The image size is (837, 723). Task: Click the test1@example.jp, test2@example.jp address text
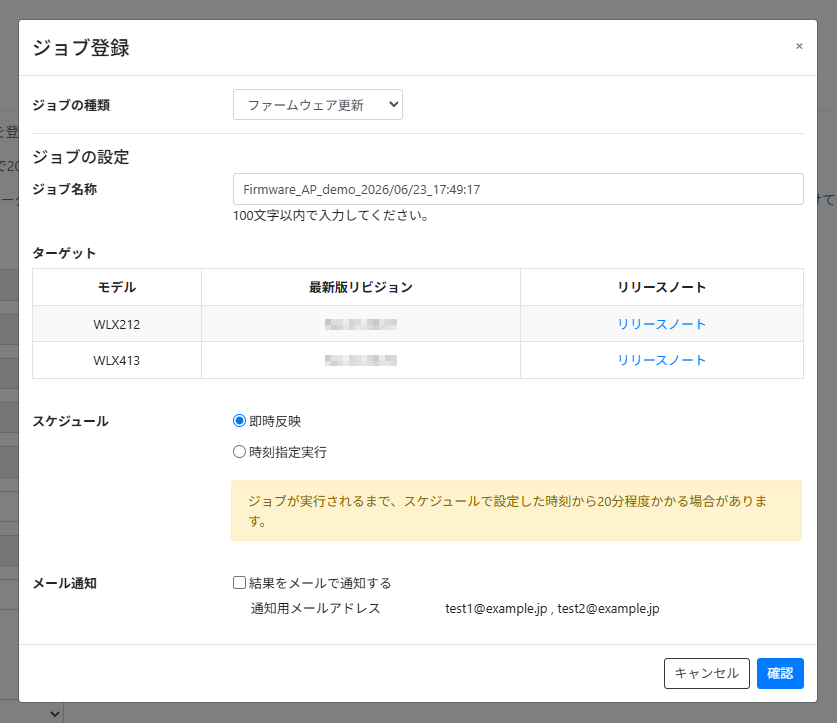click(x=552, y=609)
